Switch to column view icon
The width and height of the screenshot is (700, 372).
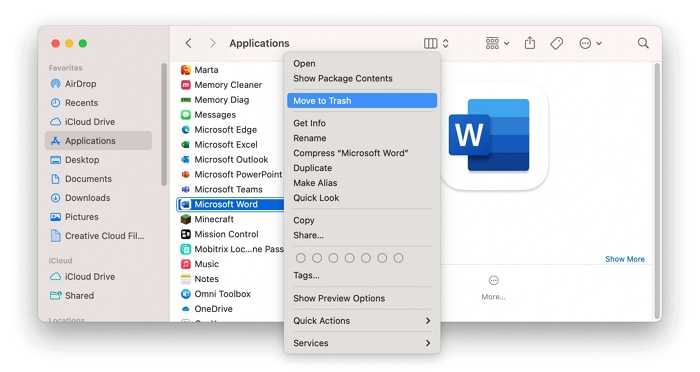pyautogui.click(x=430, y=43)
